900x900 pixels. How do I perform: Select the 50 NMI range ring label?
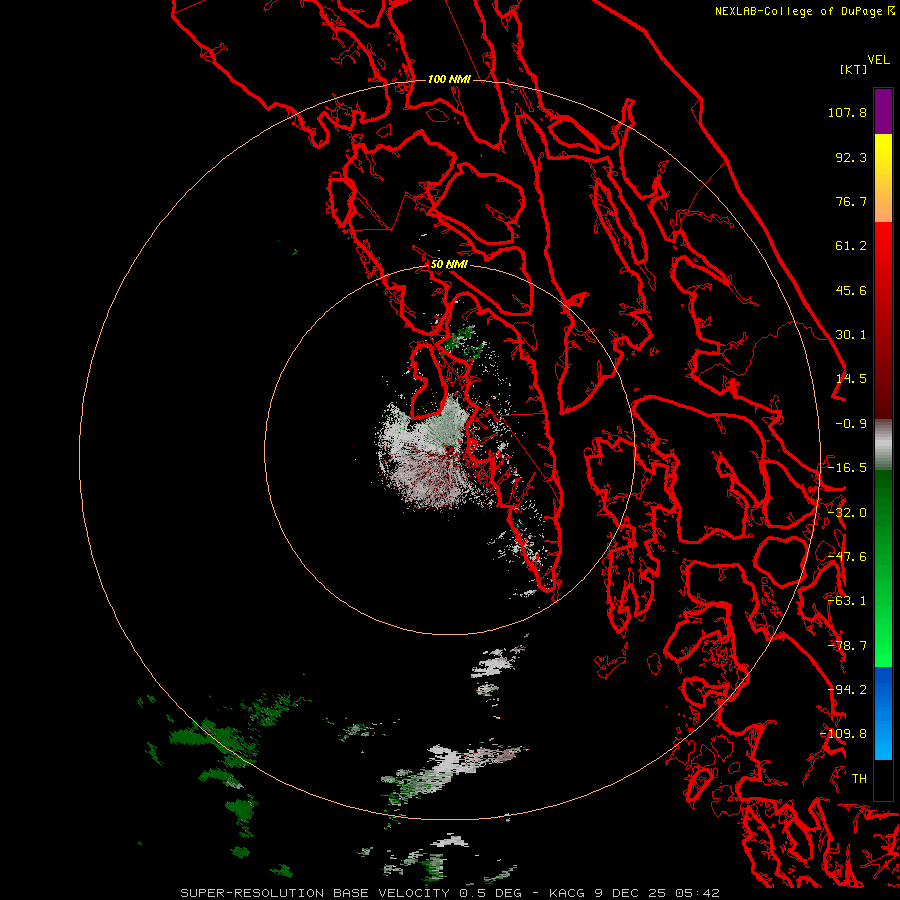[449, 264]
